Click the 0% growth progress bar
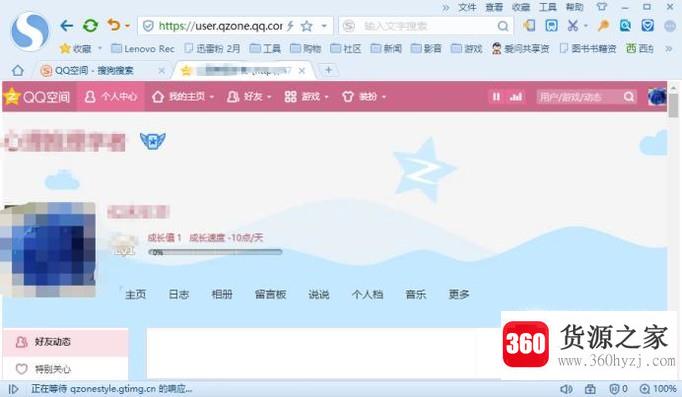The height and width of the screenshot is (397, 682). [215, 252]
